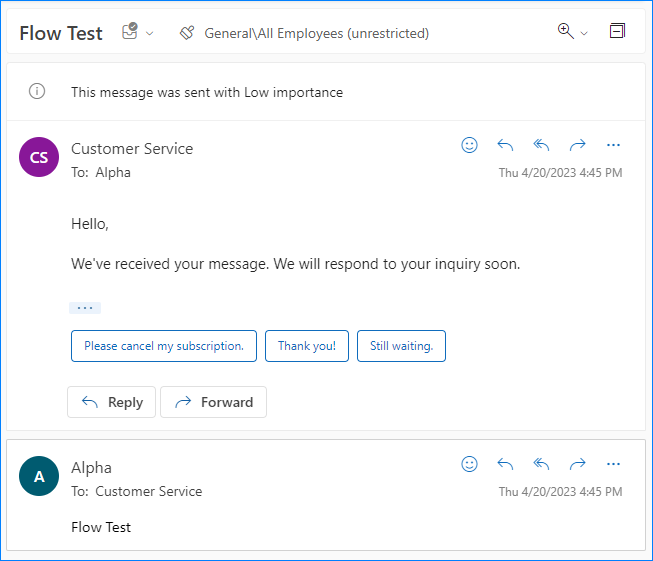The height and width of the screenshot is (561, 653).
Task: Open more actions on the Alpha message
Action: click(x=613, y=464)
